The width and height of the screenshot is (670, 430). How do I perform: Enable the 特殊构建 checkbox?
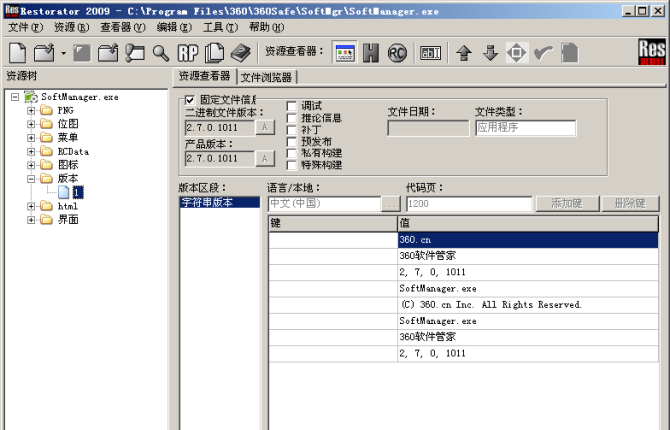click(x=292, y=165)
